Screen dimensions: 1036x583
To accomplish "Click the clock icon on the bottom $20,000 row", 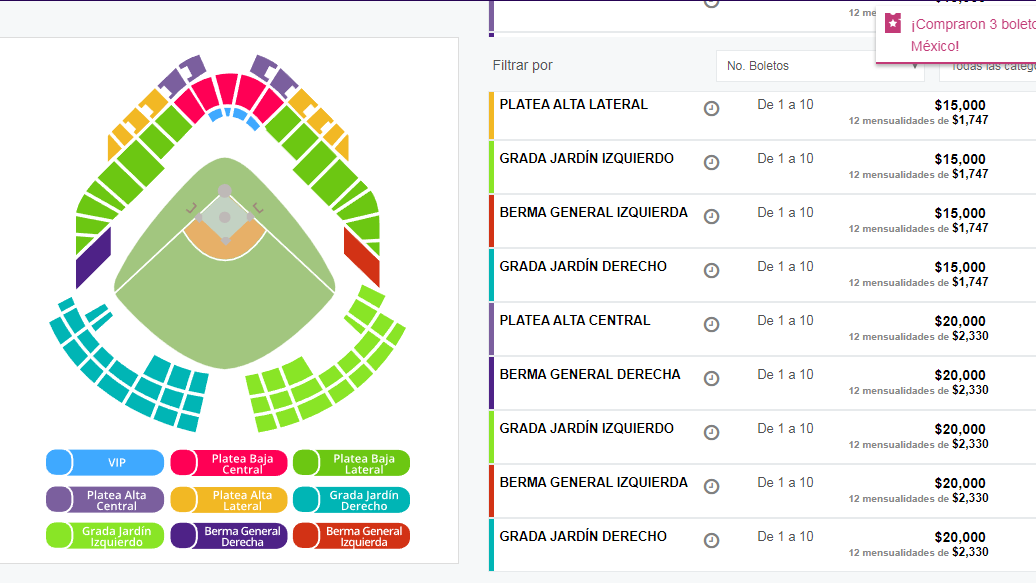I will (x=711, y=540).
